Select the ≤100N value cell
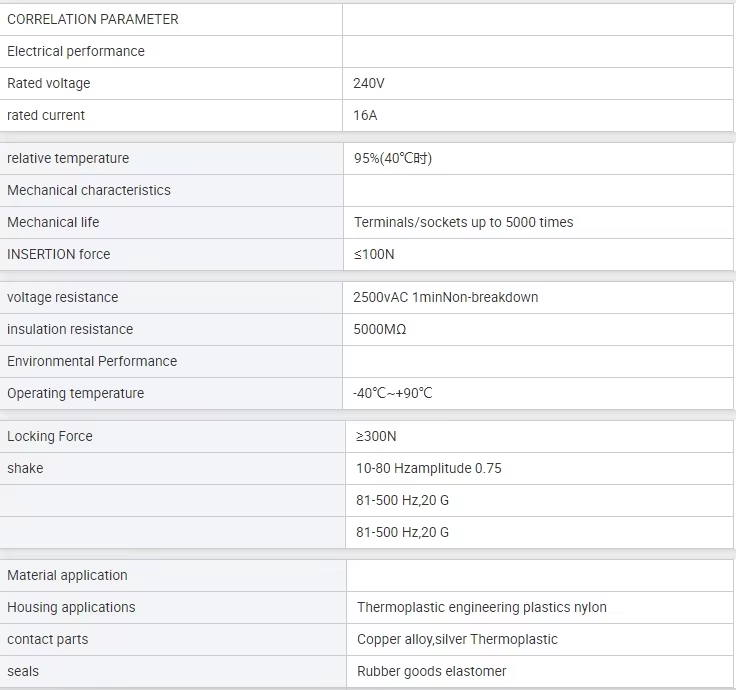The height and width of the screenshot is (690, 736). pos(538,254)
